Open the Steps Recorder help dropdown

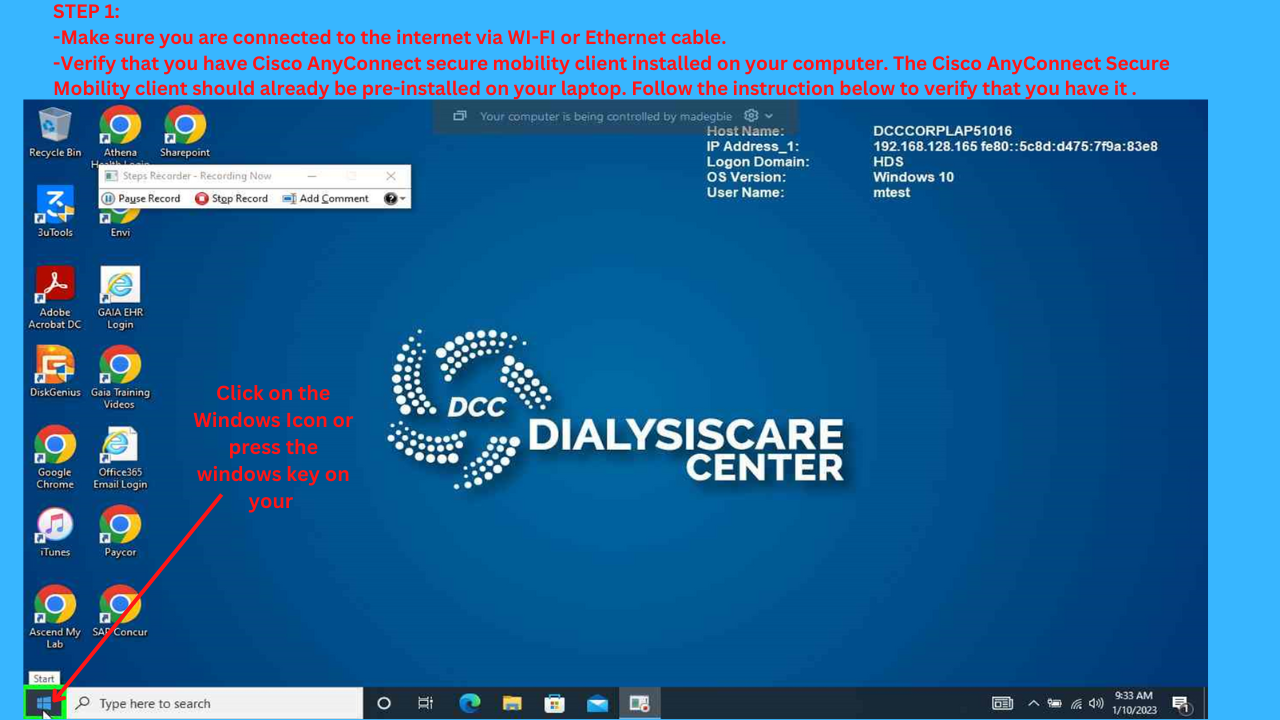[395, 199]
